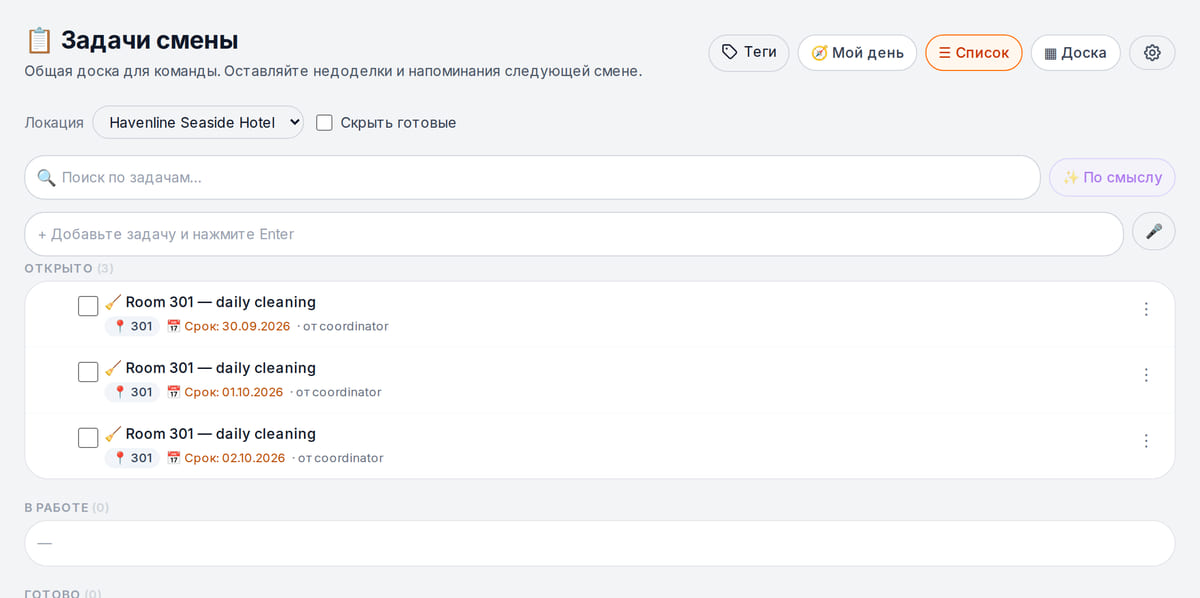
Task: Open the Теги tags button
Action: [x=749, y=53]
